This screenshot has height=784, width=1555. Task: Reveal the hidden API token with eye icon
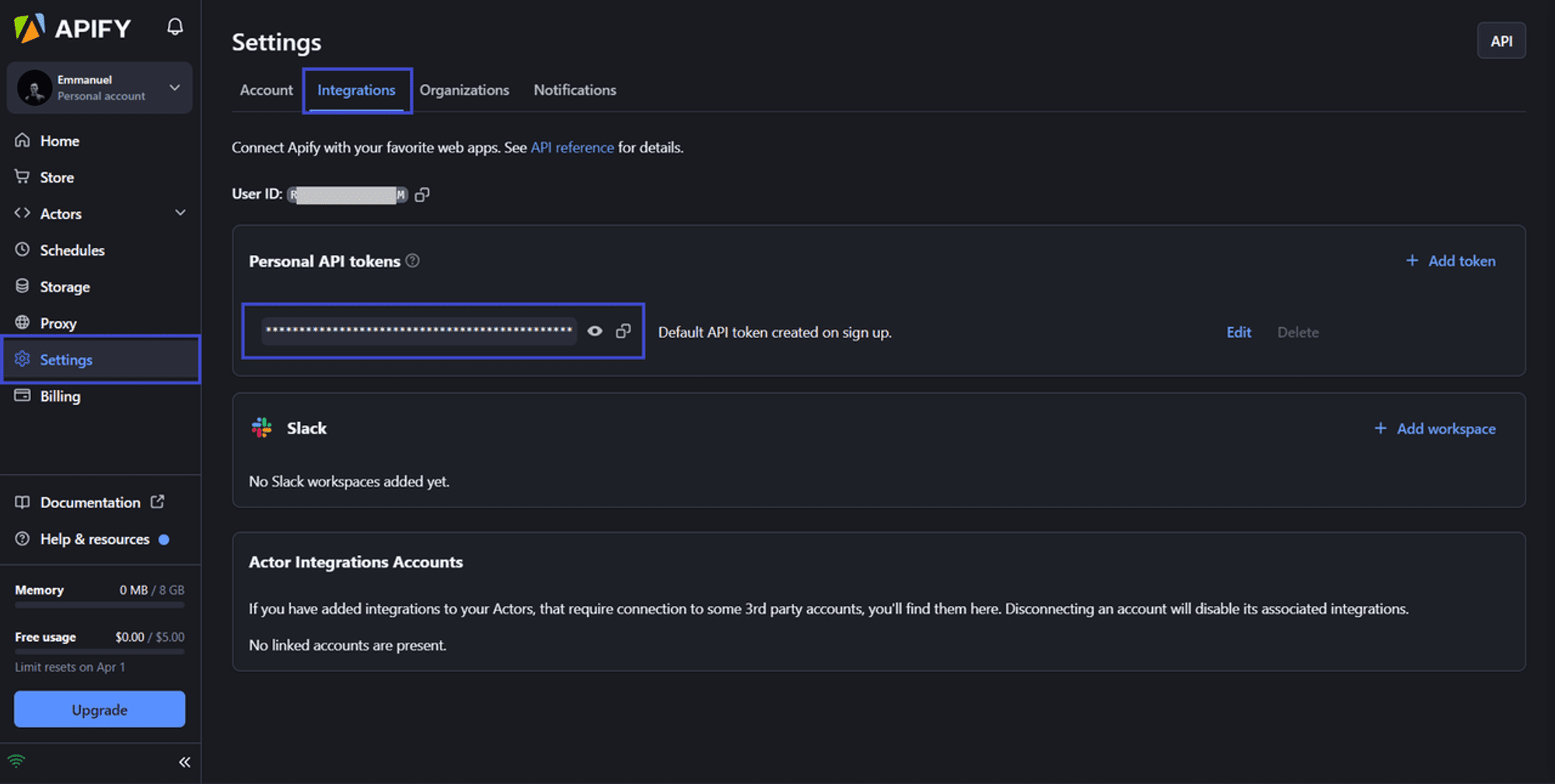(595, 331)
